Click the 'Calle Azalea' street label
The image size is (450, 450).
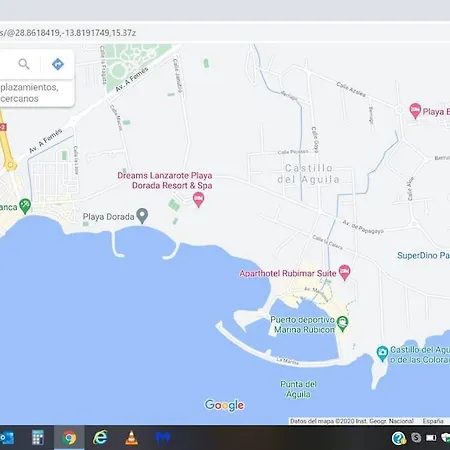point(351,89)
